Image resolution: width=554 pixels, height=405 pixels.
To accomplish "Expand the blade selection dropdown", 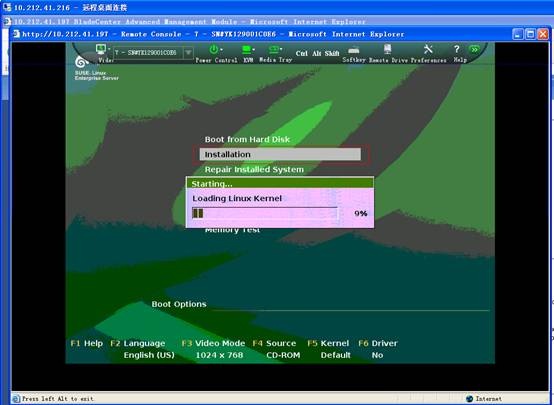I will tap(188, 53).
